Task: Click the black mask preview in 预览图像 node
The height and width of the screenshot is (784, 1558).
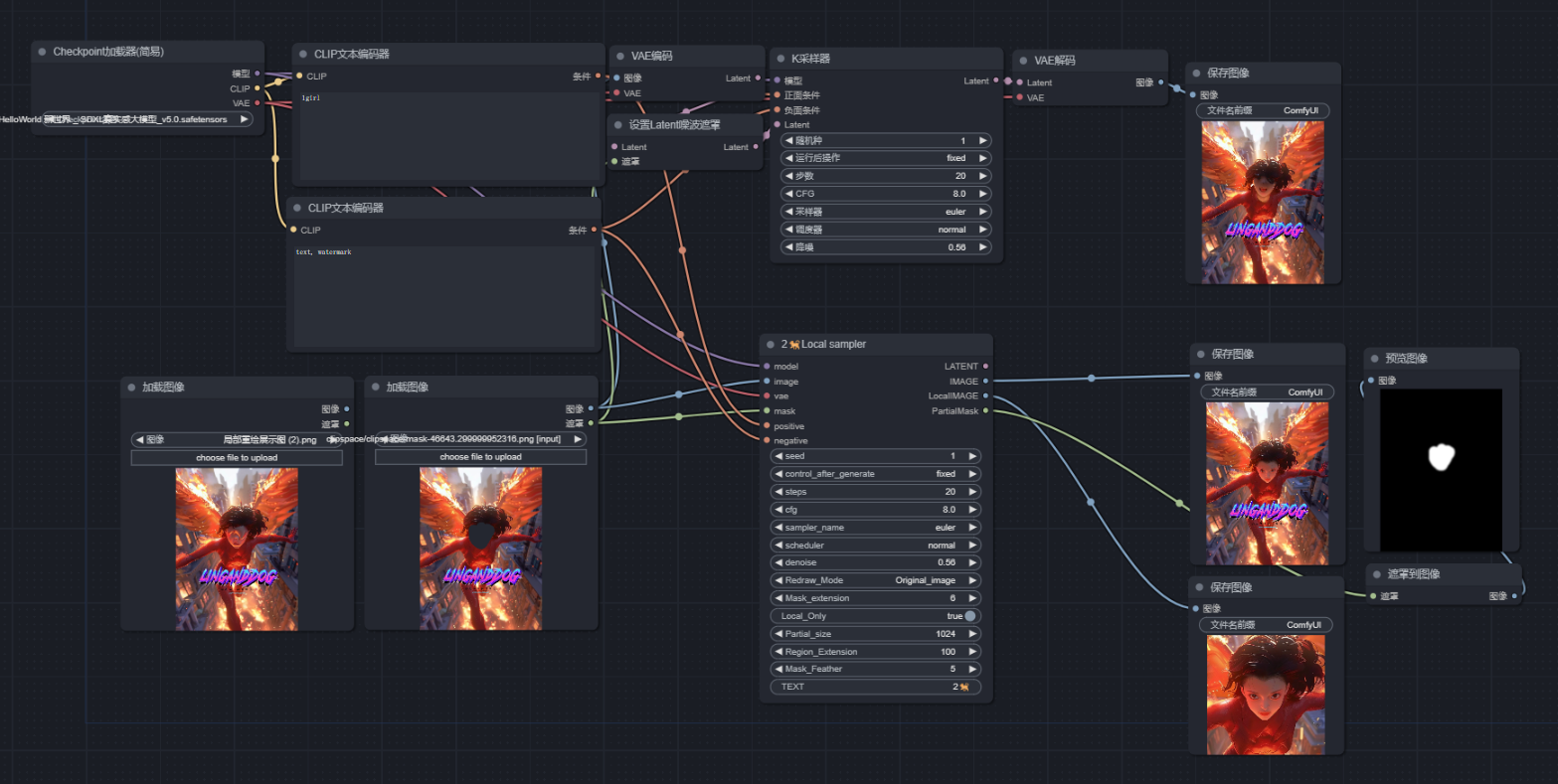Action: 1441,469
